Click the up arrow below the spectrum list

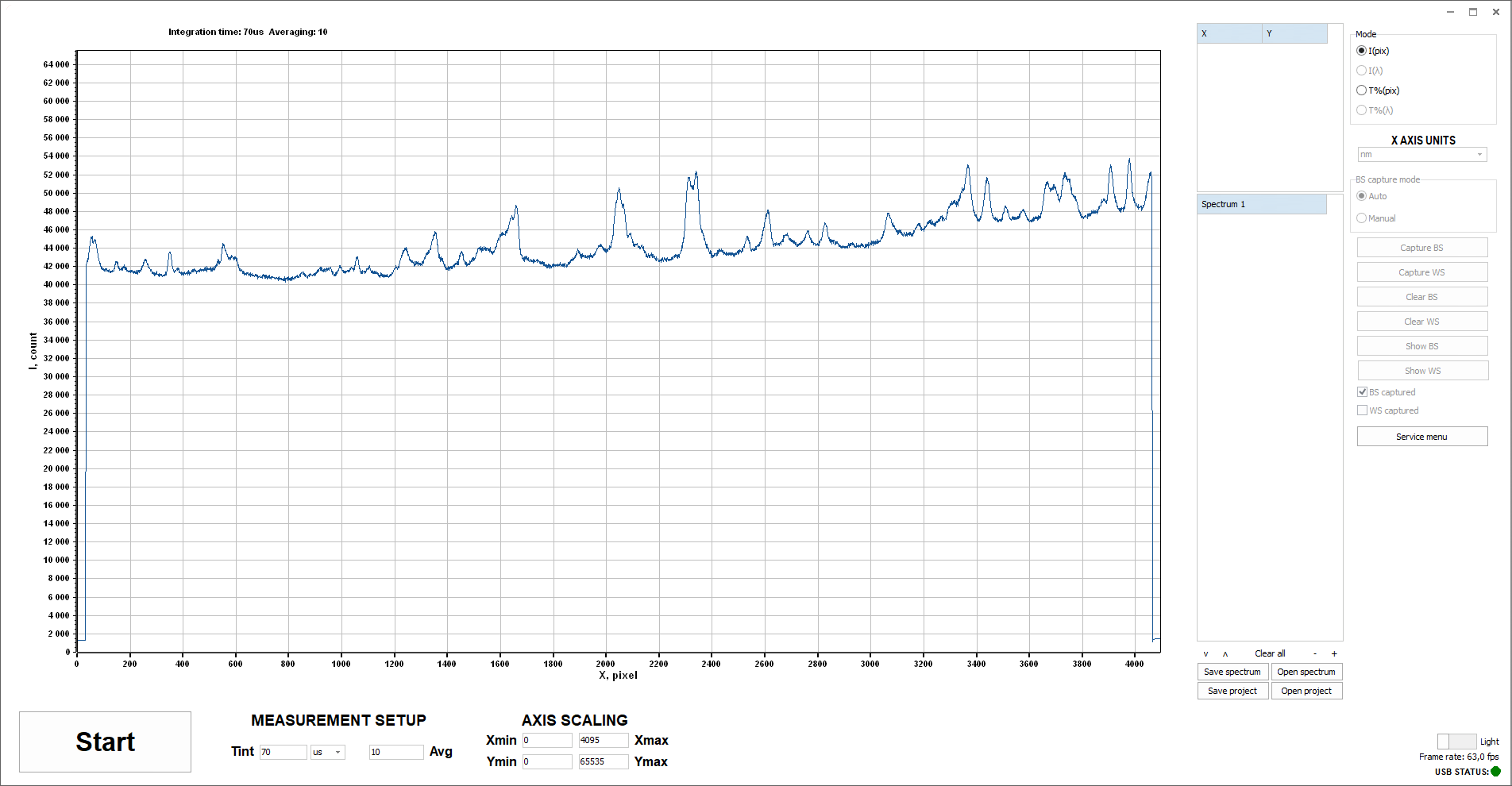1225,654
